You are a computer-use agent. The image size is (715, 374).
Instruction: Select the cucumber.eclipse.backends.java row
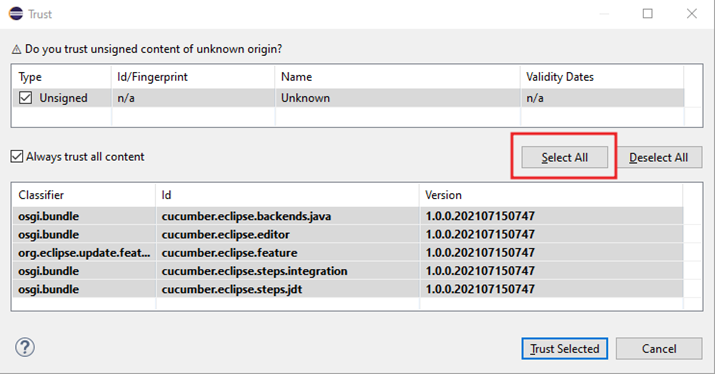[348, 216]
